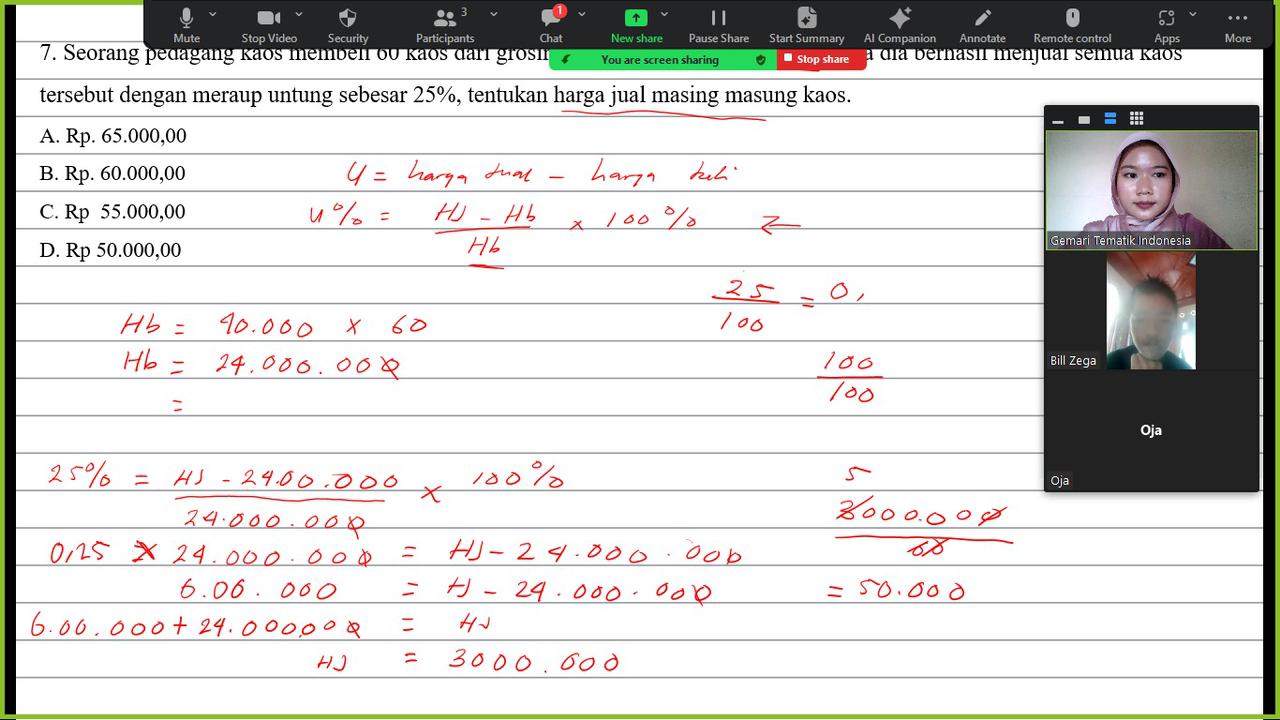
Task: Open the Participants panel
Action: pyautogui.click(x=445, y=18)
